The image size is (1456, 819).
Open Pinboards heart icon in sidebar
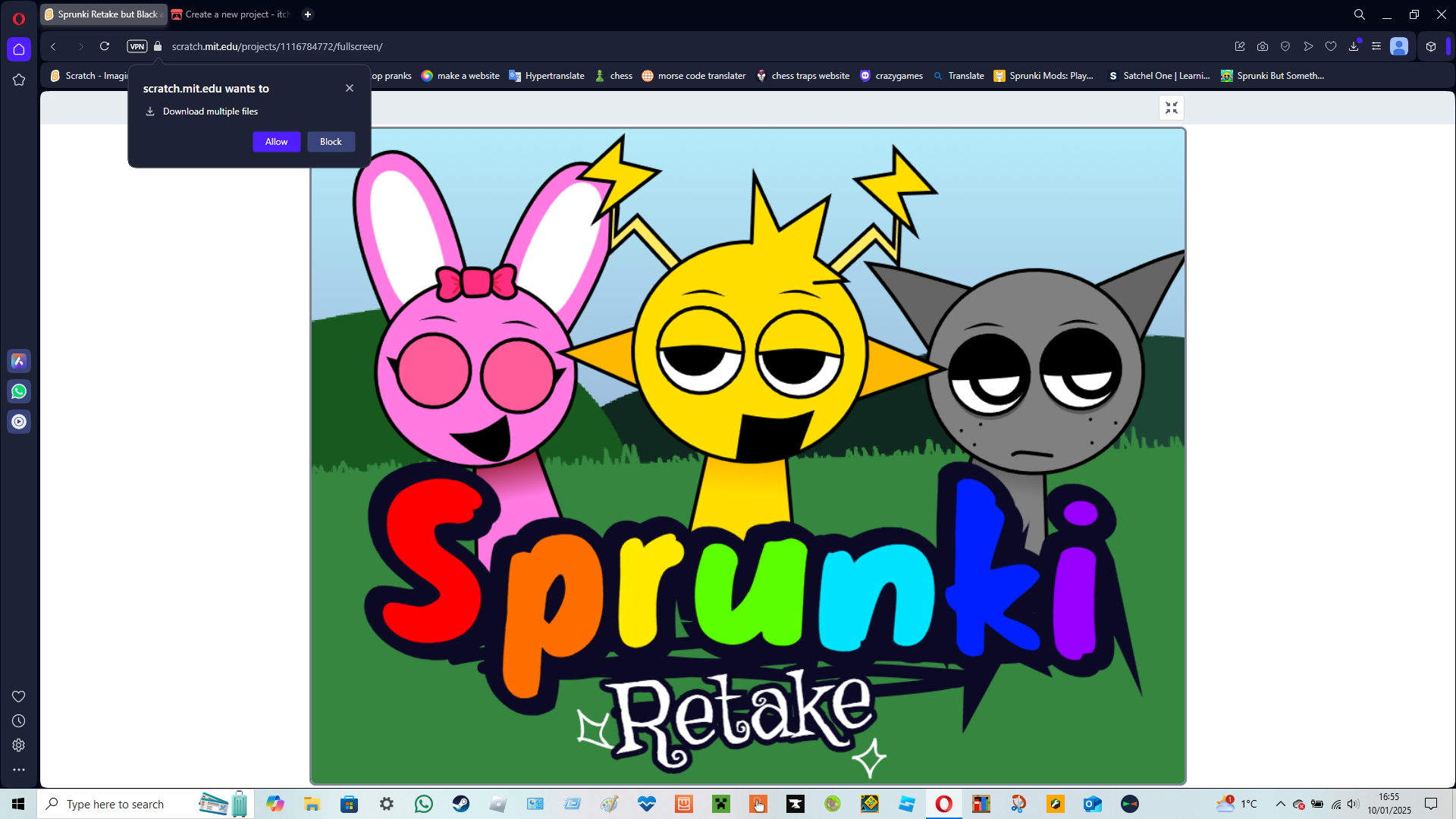pos(19,696)
